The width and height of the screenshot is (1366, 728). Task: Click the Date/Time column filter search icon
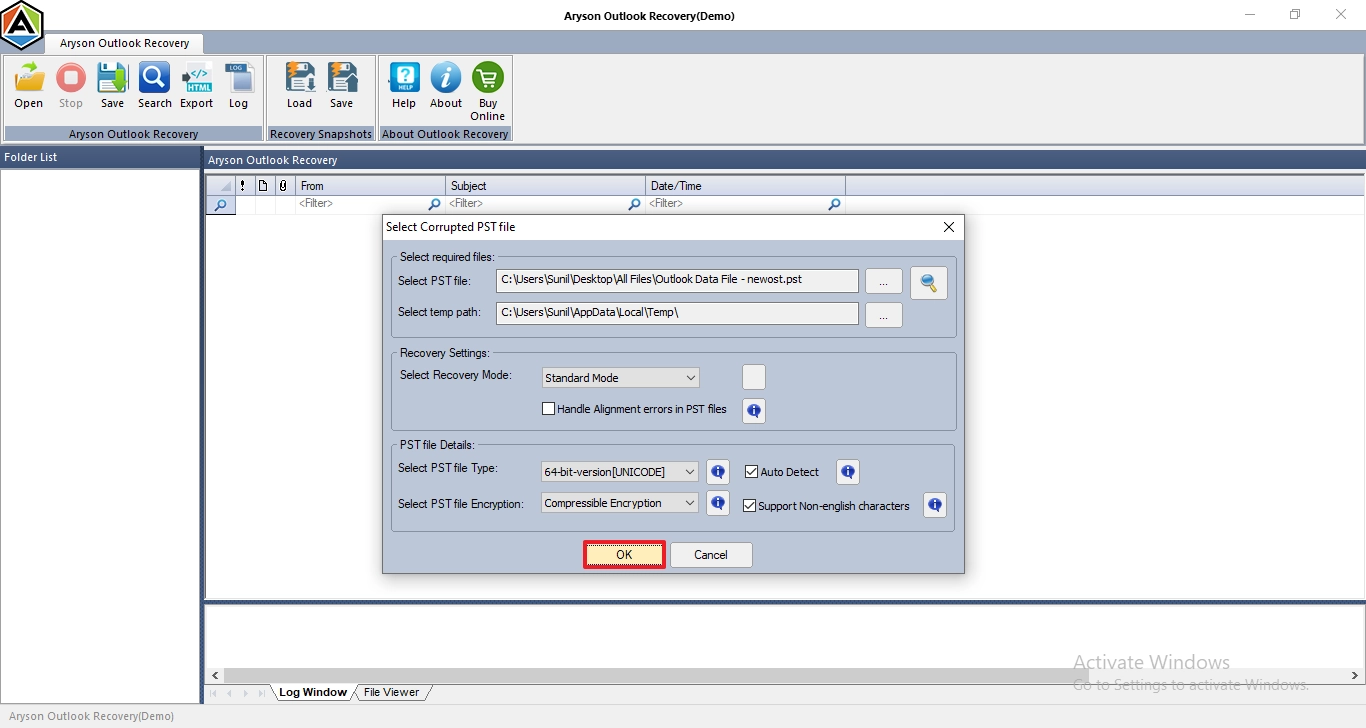834,204
